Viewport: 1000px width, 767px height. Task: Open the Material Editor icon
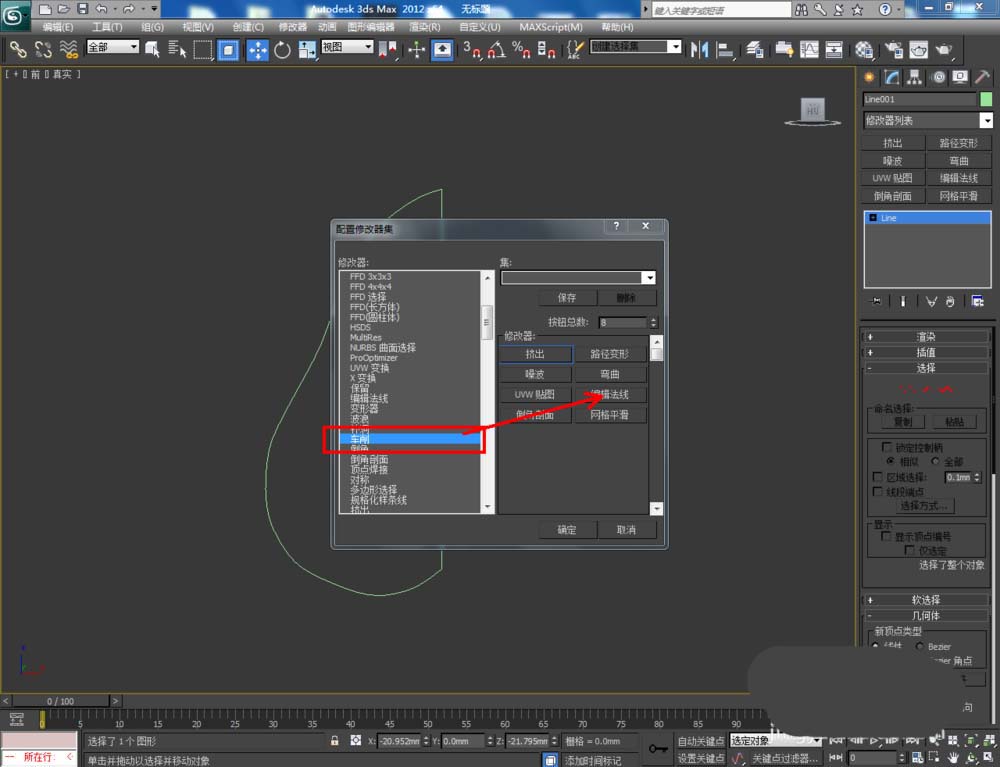point(864,49)
